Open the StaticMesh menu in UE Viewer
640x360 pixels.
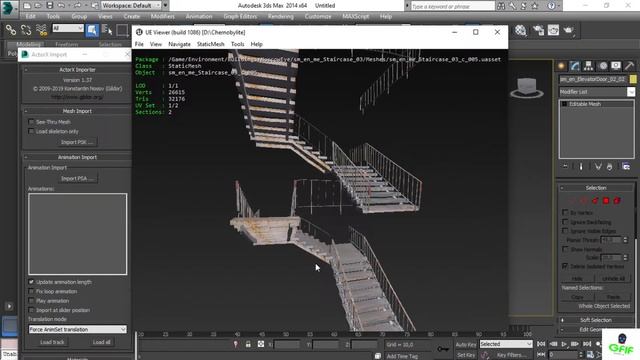pyautogui.click(x=211, y=44)
